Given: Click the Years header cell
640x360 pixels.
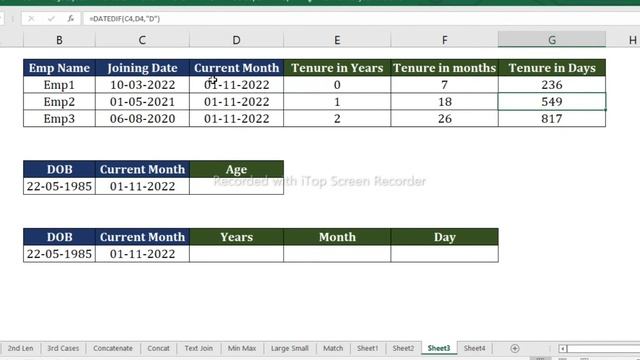Looking at the screenshot, I should 236,237.
